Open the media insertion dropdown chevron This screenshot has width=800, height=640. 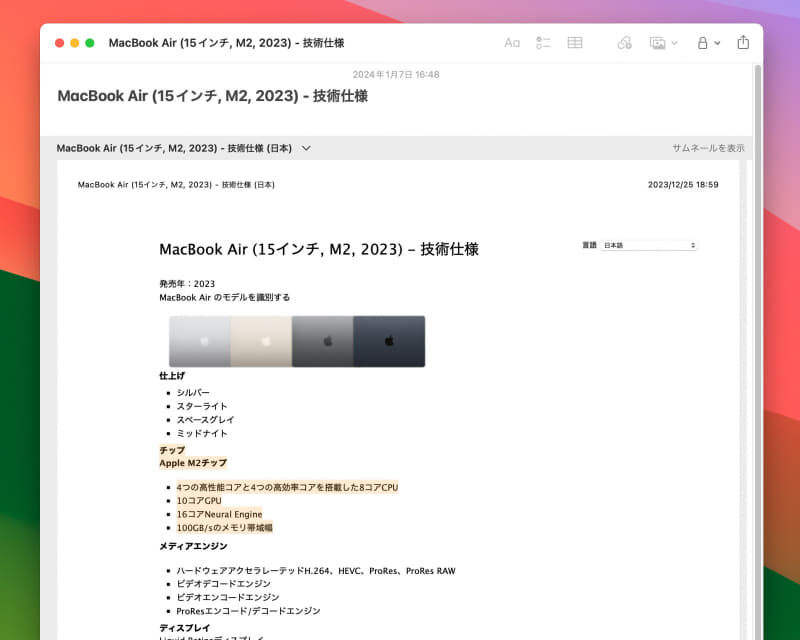673,42
